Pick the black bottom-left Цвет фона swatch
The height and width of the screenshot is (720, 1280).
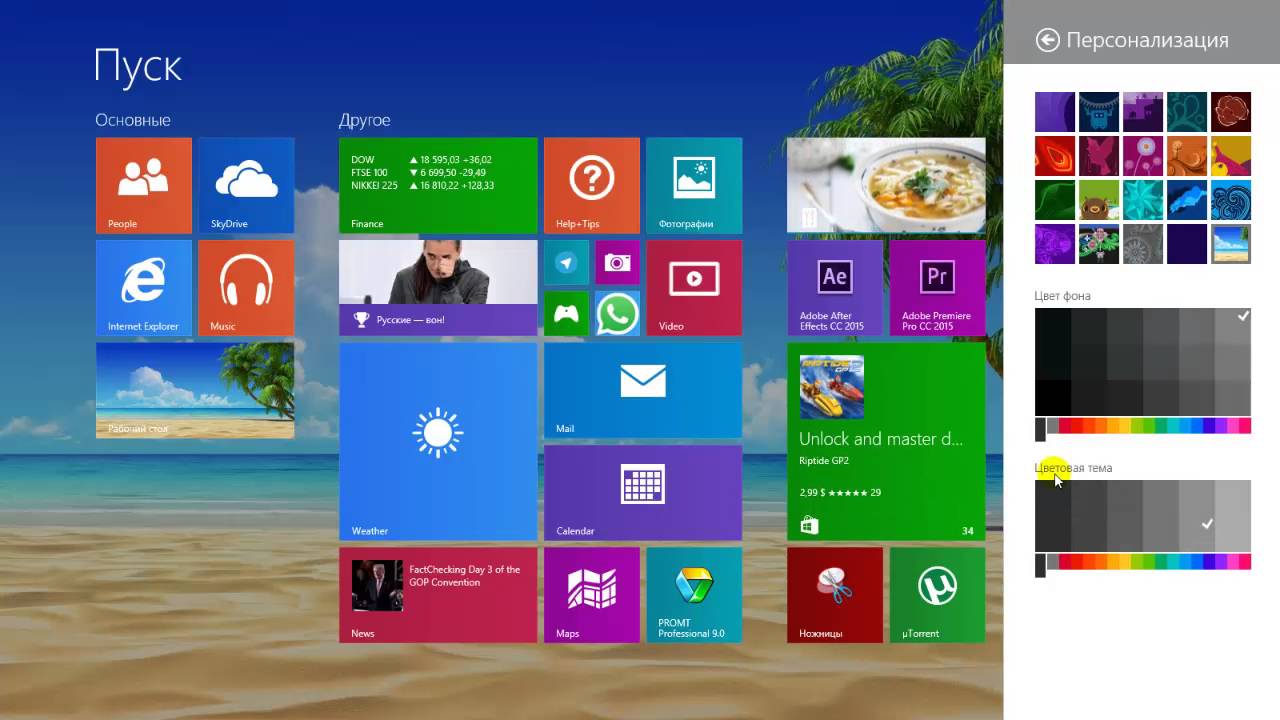pos(1053,398)
